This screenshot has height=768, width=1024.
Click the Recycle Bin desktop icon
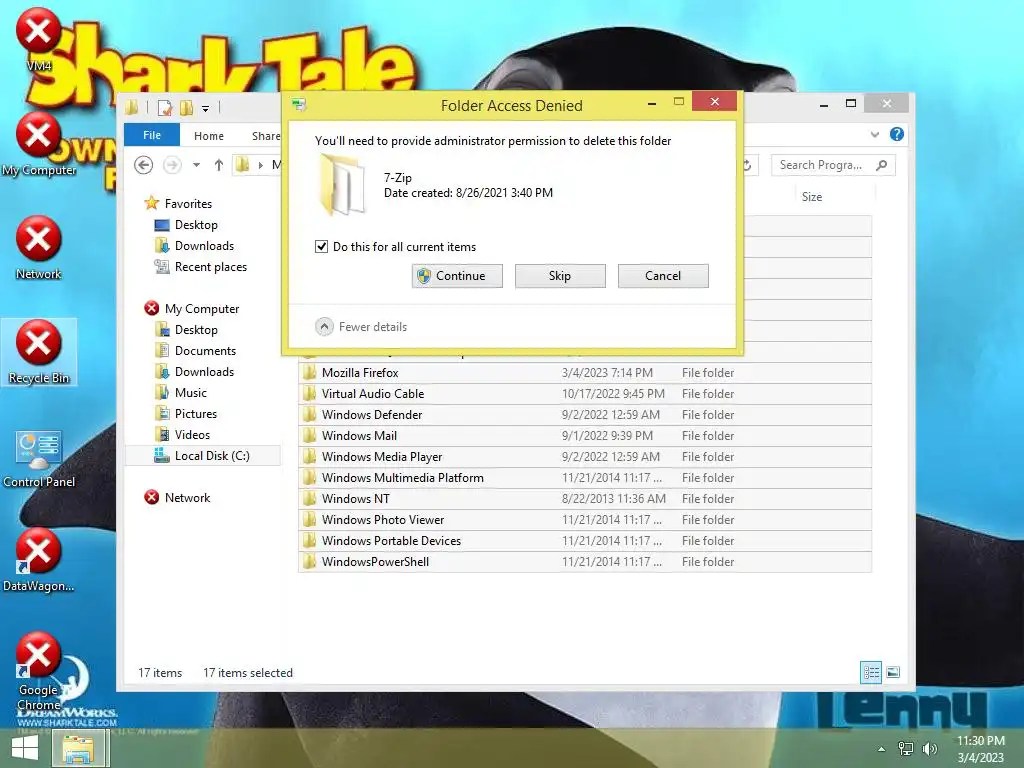click(x=39, y=353)
